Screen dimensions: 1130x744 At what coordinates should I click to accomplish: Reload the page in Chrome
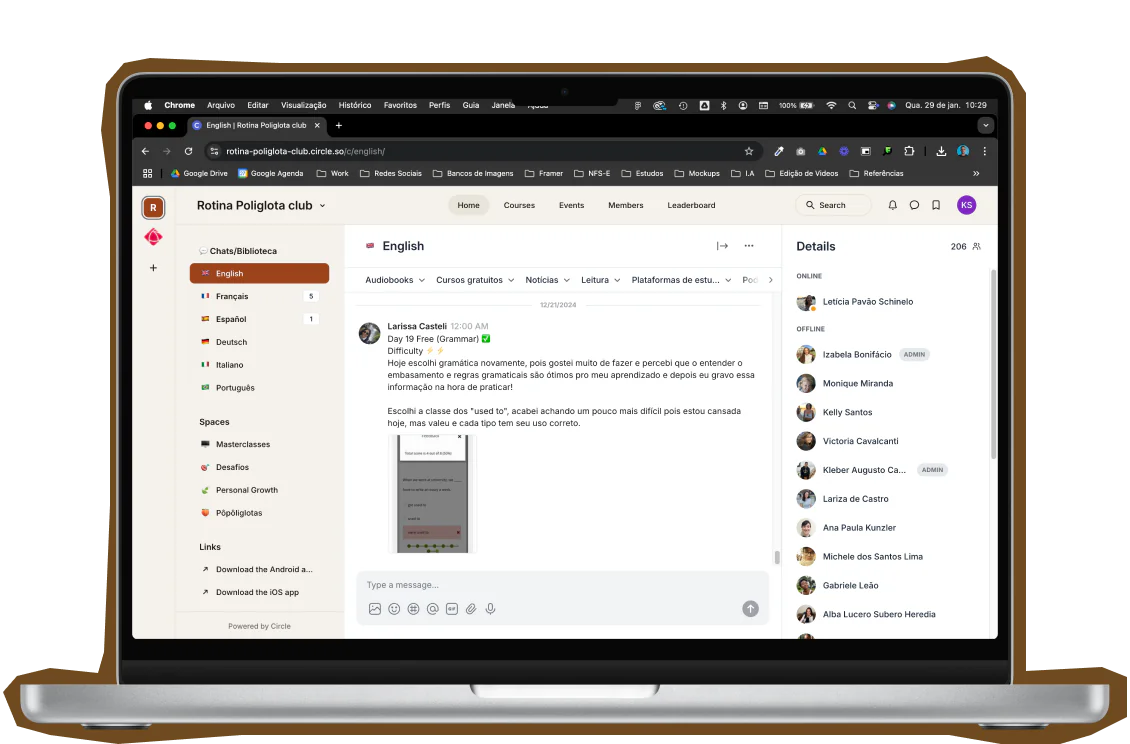coord(188,151)
